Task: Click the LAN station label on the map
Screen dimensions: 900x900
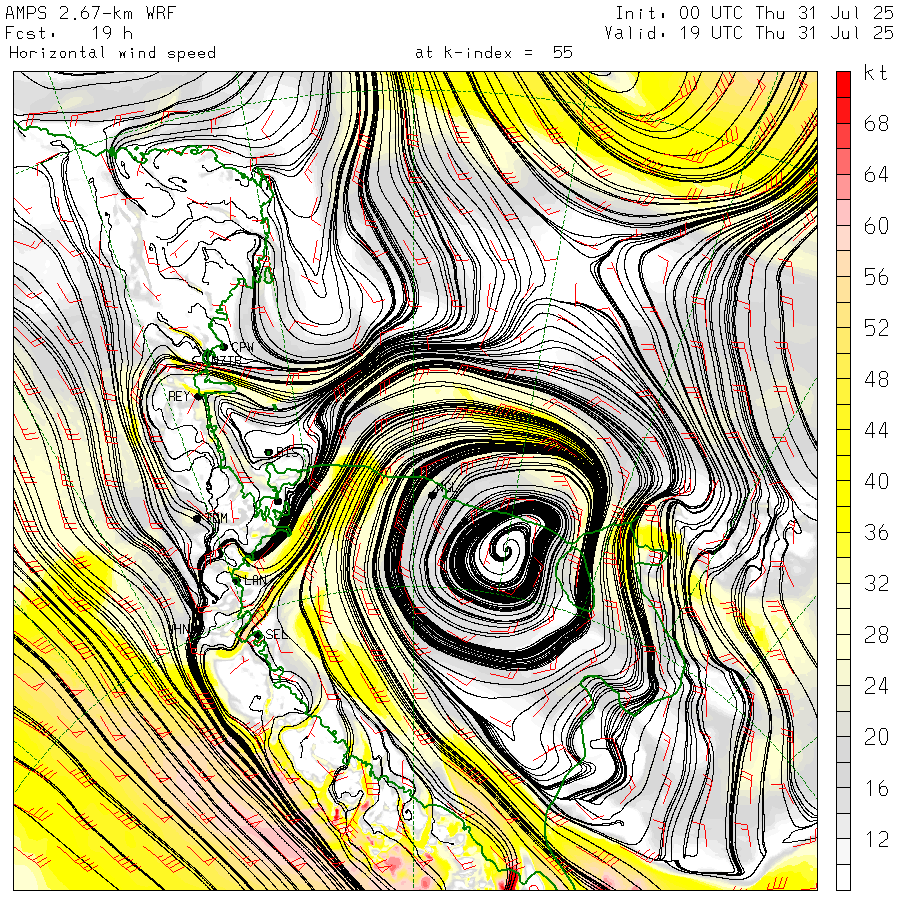Action: click(x=255, y=580)
